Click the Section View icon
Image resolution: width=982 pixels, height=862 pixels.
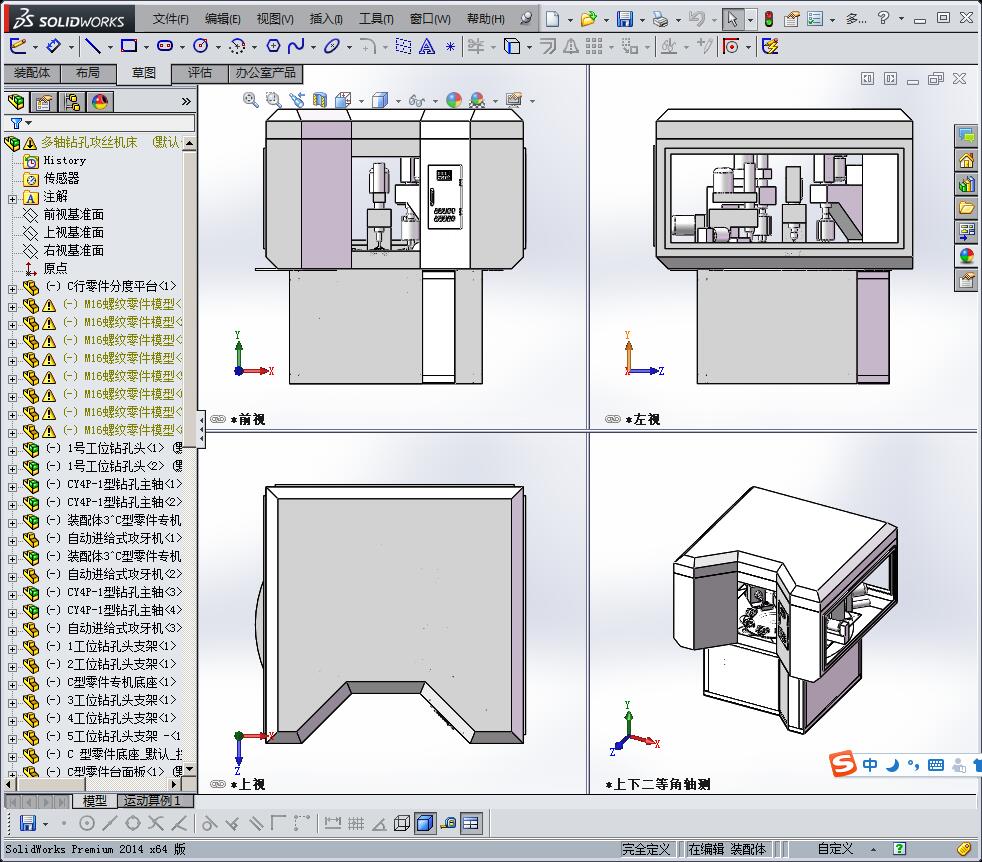pyautogui.click(x=319, y=100)
